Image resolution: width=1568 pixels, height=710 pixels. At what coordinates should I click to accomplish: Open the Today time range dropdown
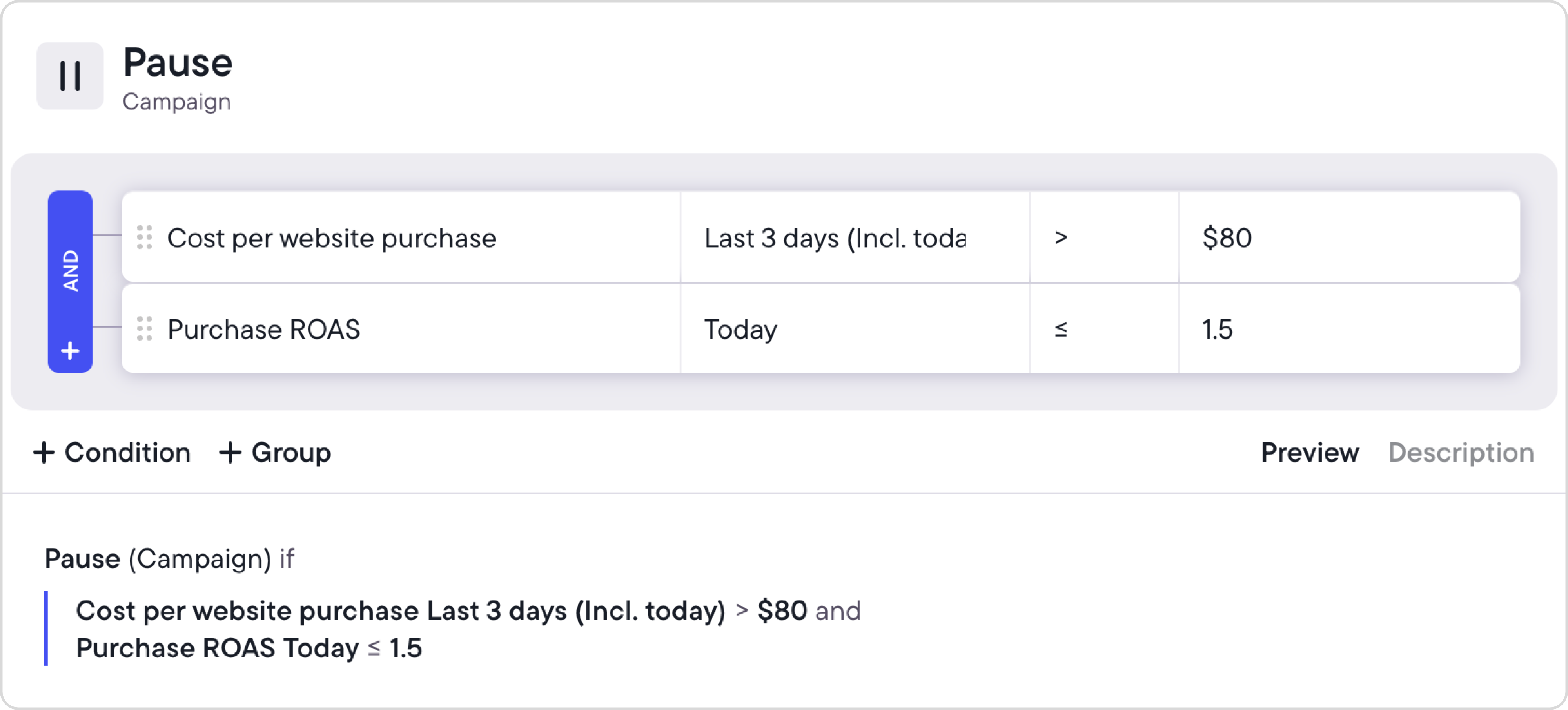tap(855, 328)
